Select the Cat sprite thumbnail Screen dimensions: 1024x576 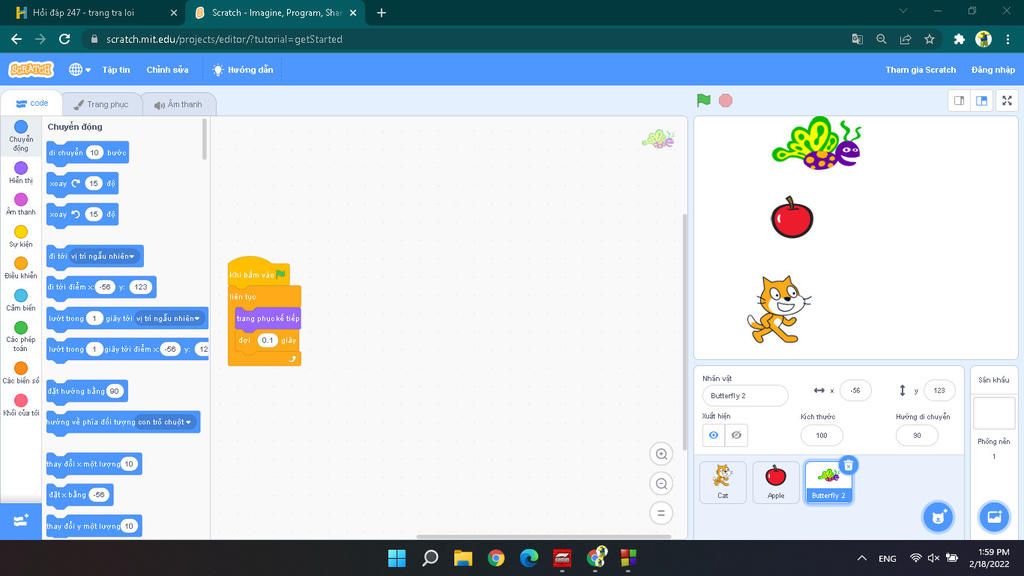(722, 482)
